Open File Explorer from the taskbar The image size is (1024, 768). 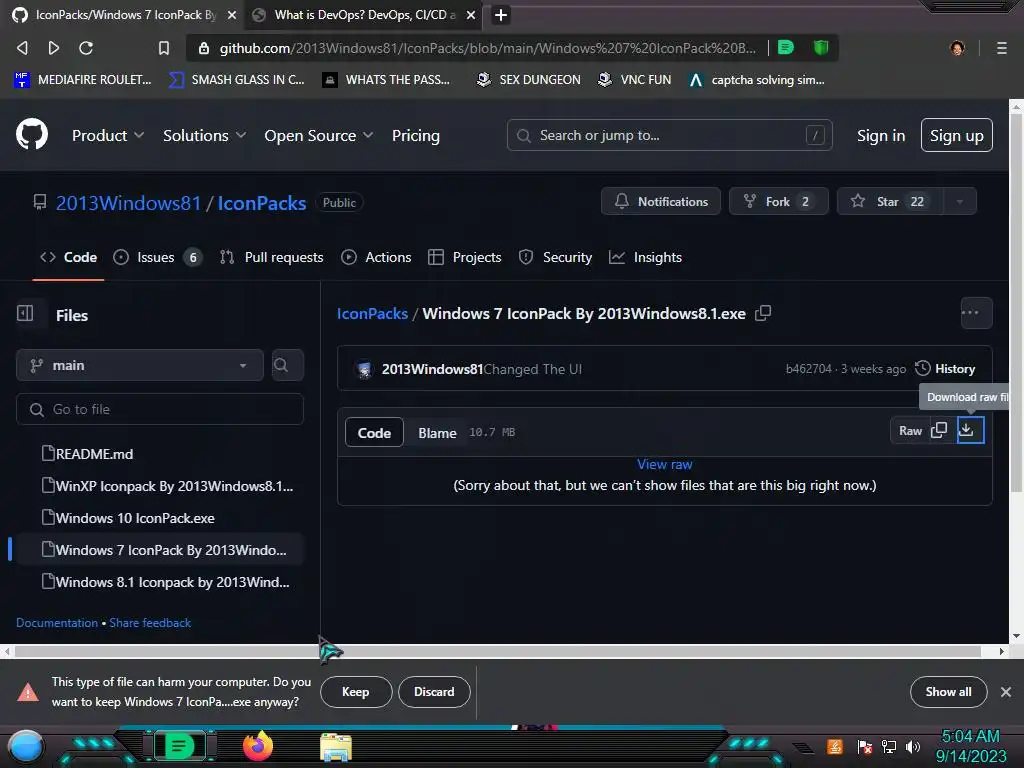tap(336, 746)
